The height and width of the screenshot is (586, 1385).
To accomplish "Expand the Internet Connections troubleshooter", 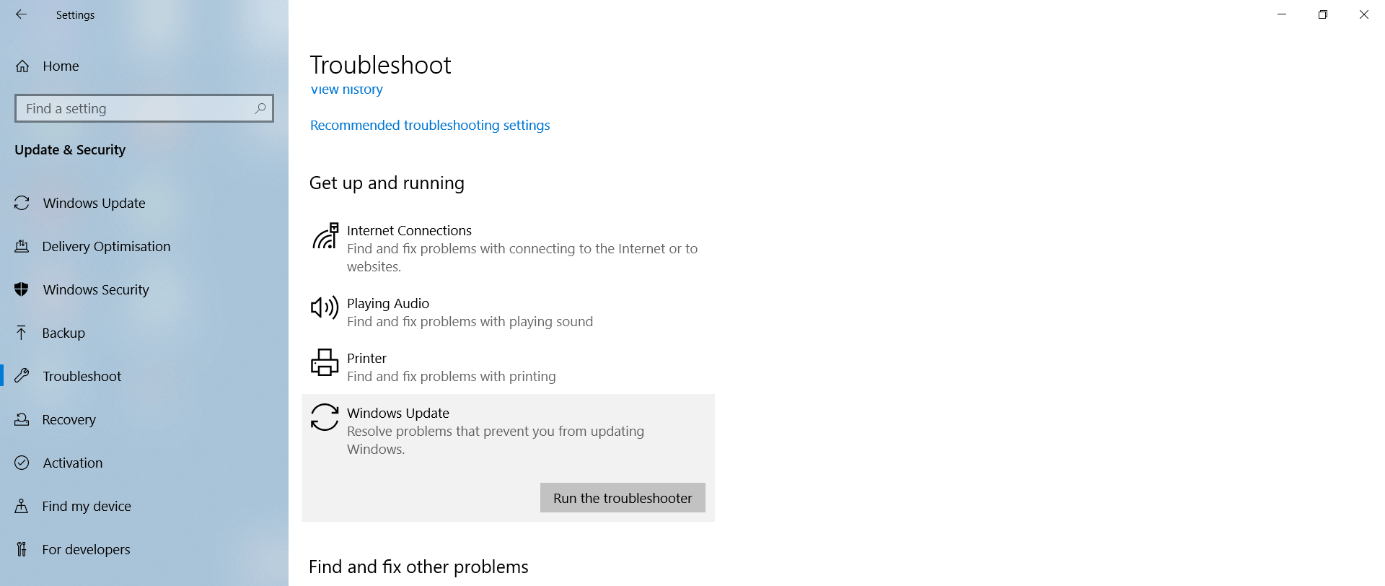I will coord(409,230).
